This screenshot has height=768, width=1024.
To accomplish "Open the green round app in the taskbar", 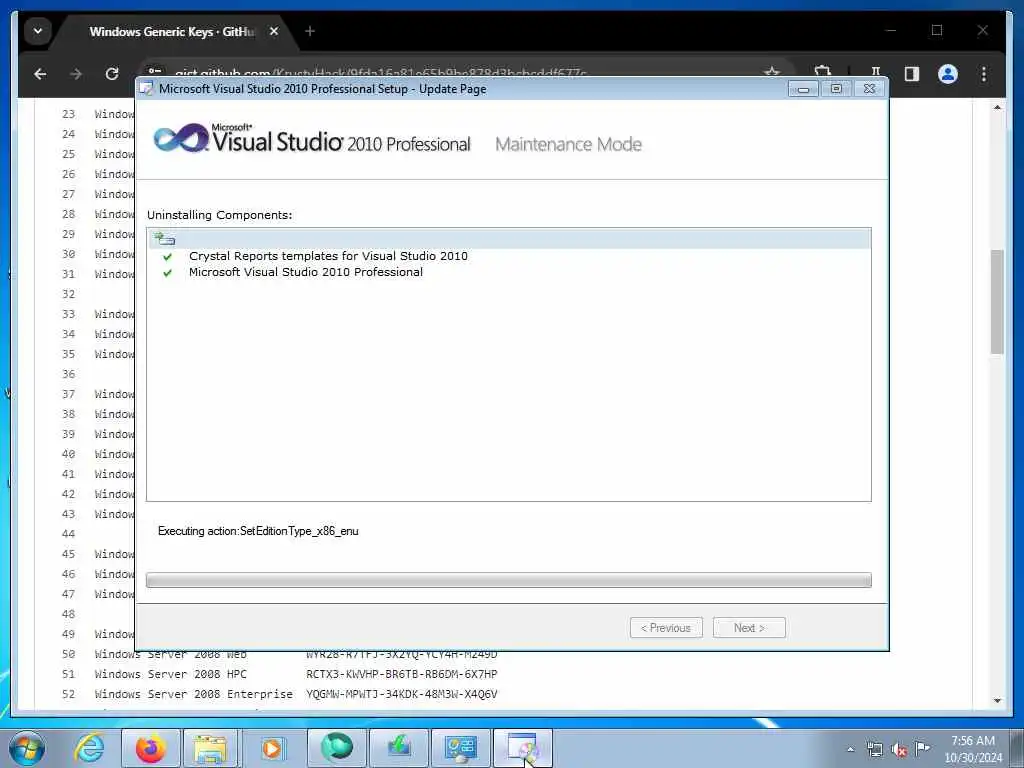I will tap(336, 748).
